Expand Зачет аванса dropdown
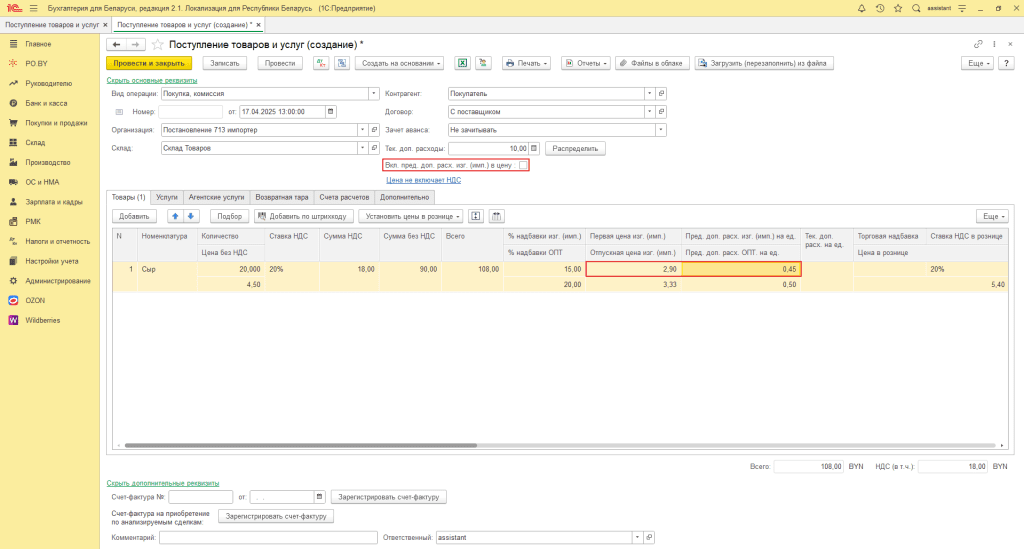Screen dimensions: 1024x549 (x=661, y=130)
